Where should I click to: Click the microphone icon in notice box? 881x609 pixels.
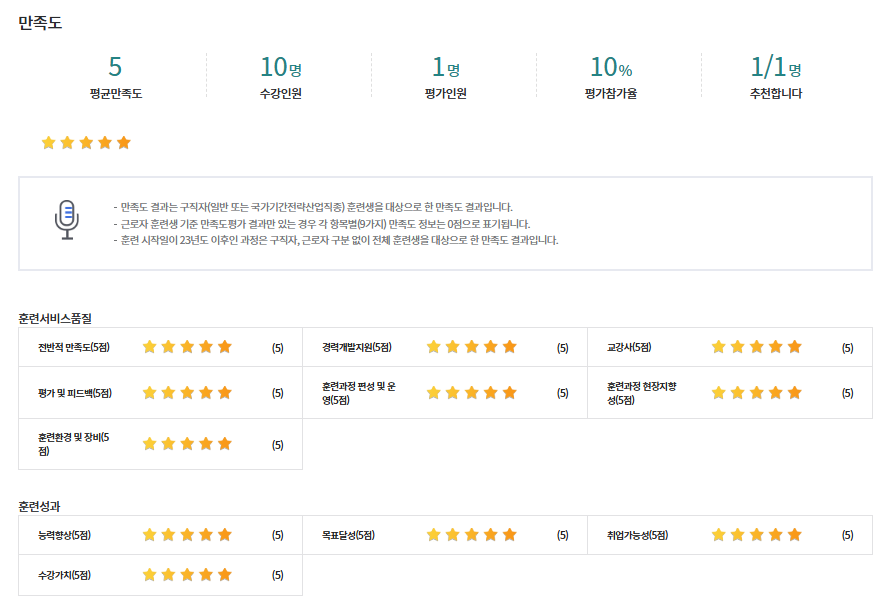pyautogui.click(x=66, y=219)
